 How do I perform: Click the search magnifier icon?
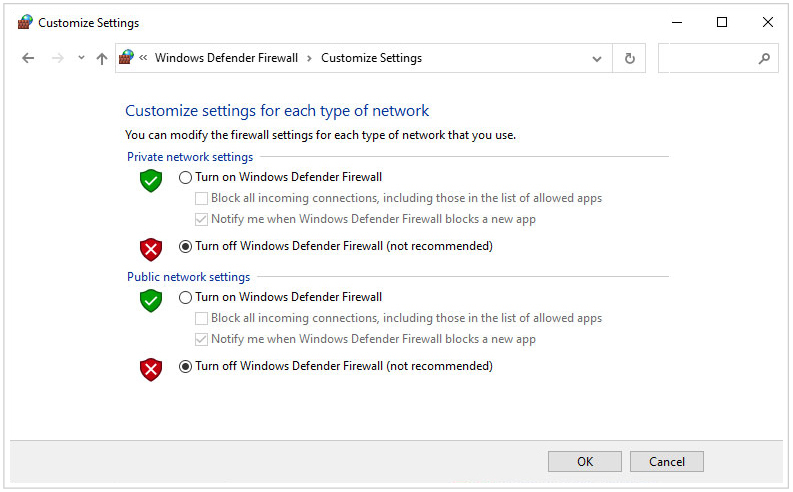(764, 59)
